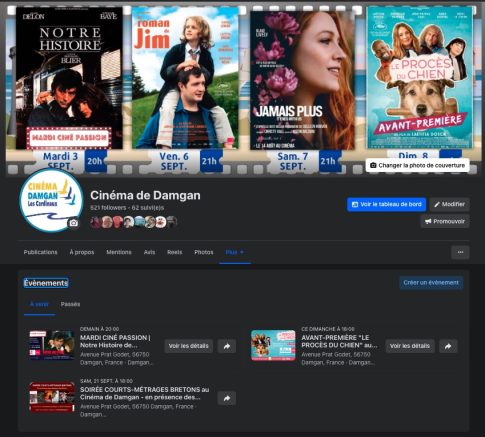Click the Jamais Plus poster on cover
Image resolution: width=485 pixels, height=437 pixels.
pos(302,80)
